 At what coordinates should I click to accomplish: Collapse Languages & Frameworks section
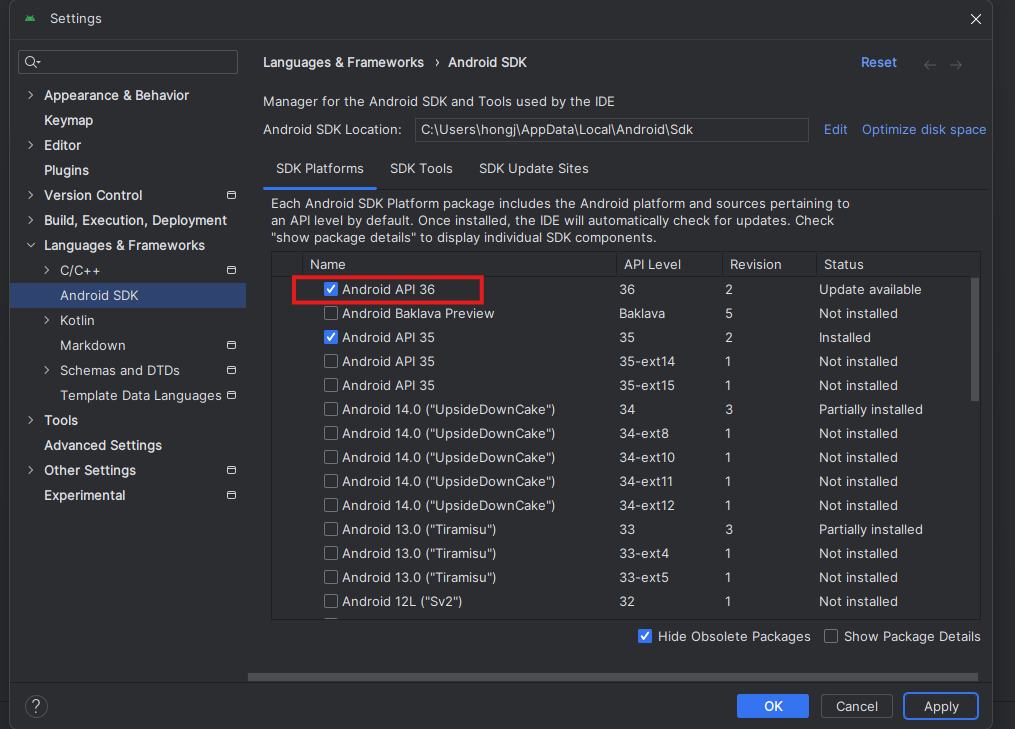30,245
